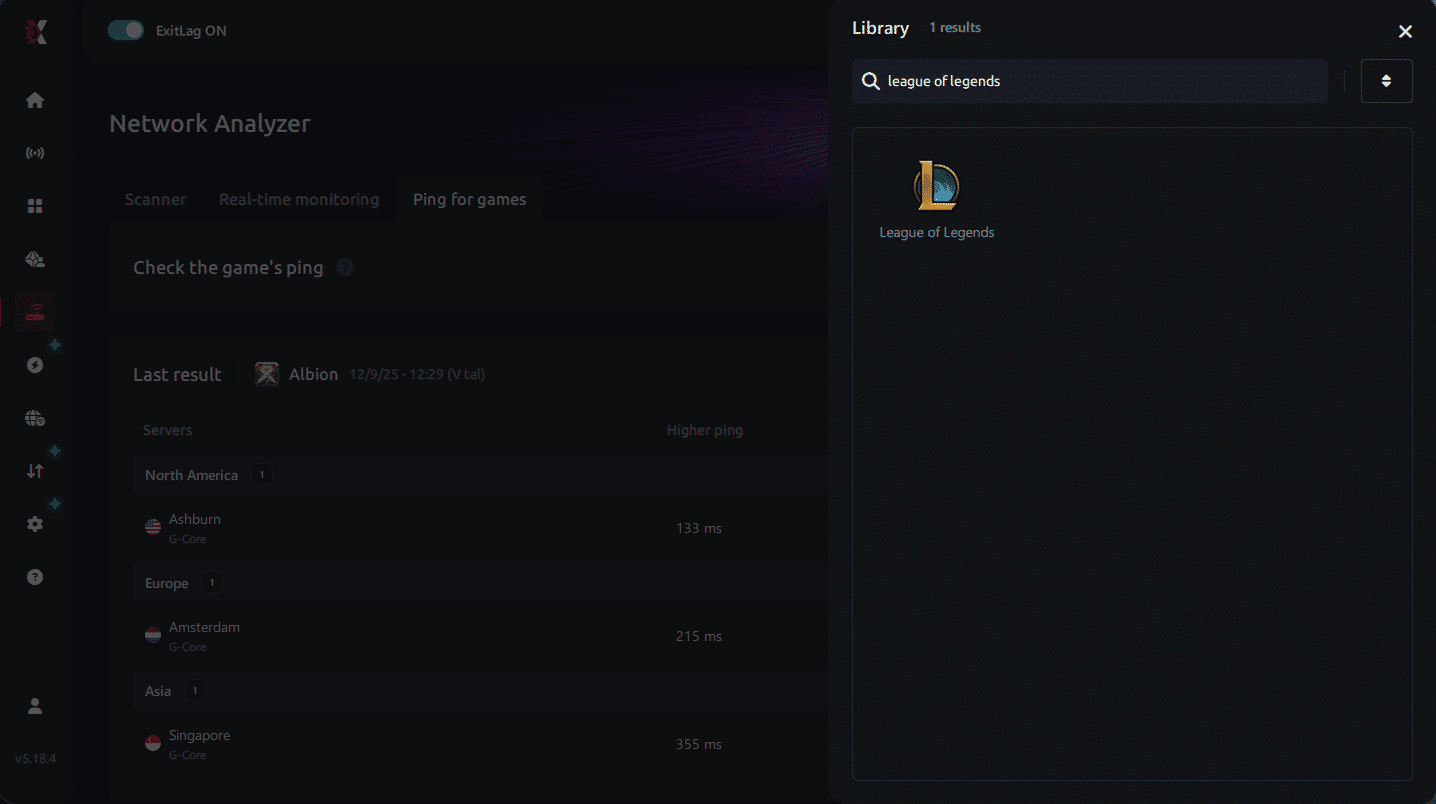Click the v5.18.4 version label
Viewport: 1436px width, 804px height.
[35, 758]
